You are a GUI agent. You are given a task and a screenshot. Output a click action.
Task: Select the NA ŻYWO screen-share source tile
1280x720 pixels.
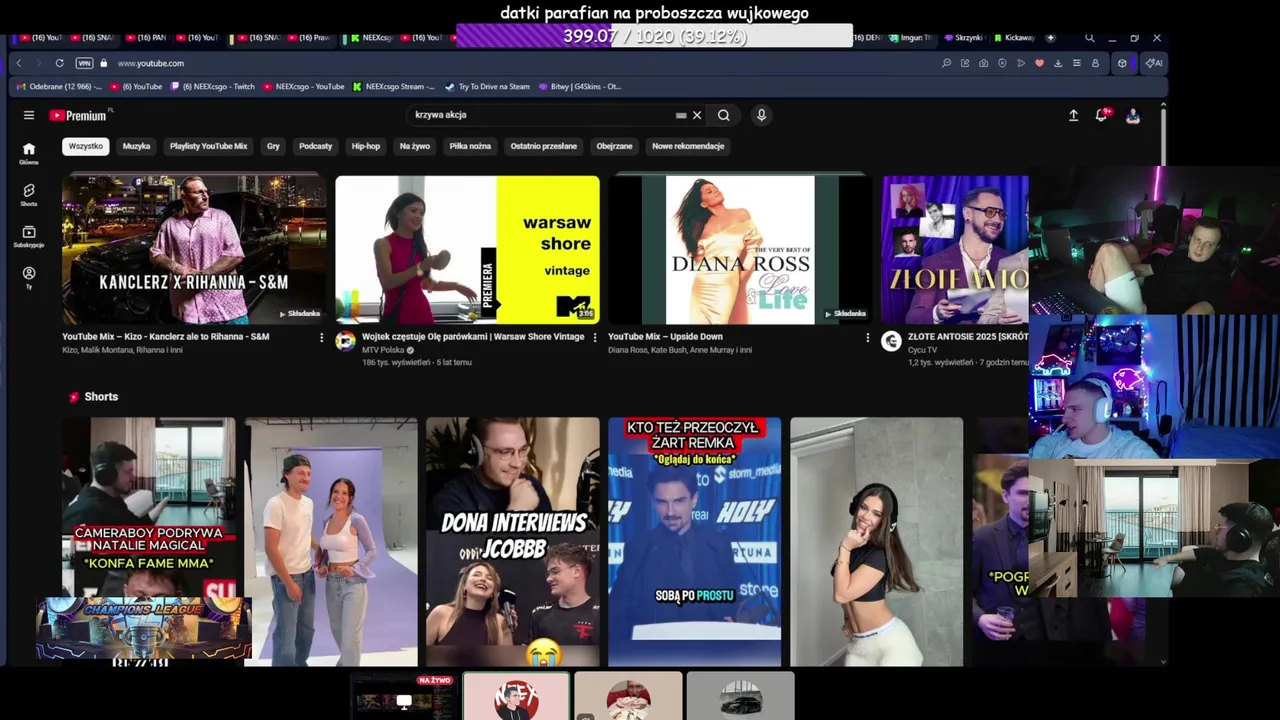pyautogui.click(x=404, y=696)
